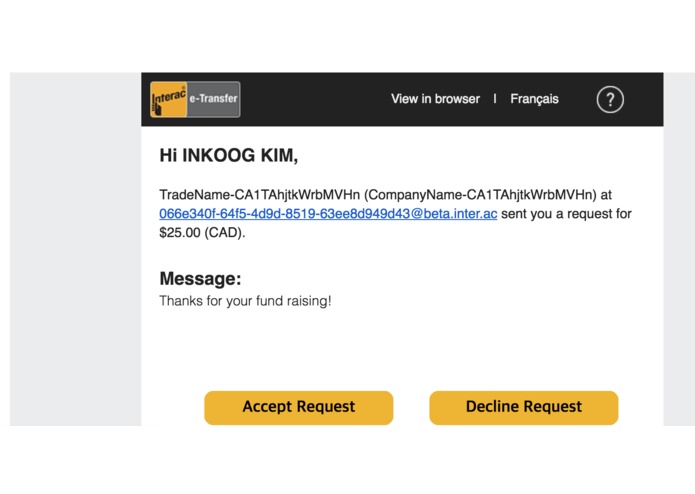Click the $25.00 (CAD) amount text

click(x=202, y=233)
